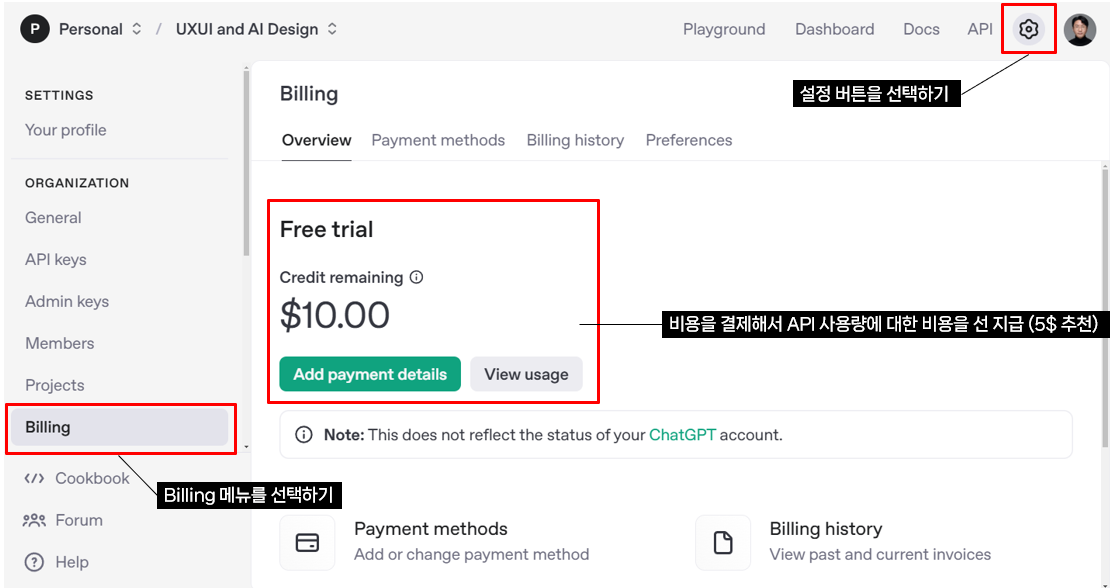Click the View usage button
Screen dimensions: 1110x588
526,374
